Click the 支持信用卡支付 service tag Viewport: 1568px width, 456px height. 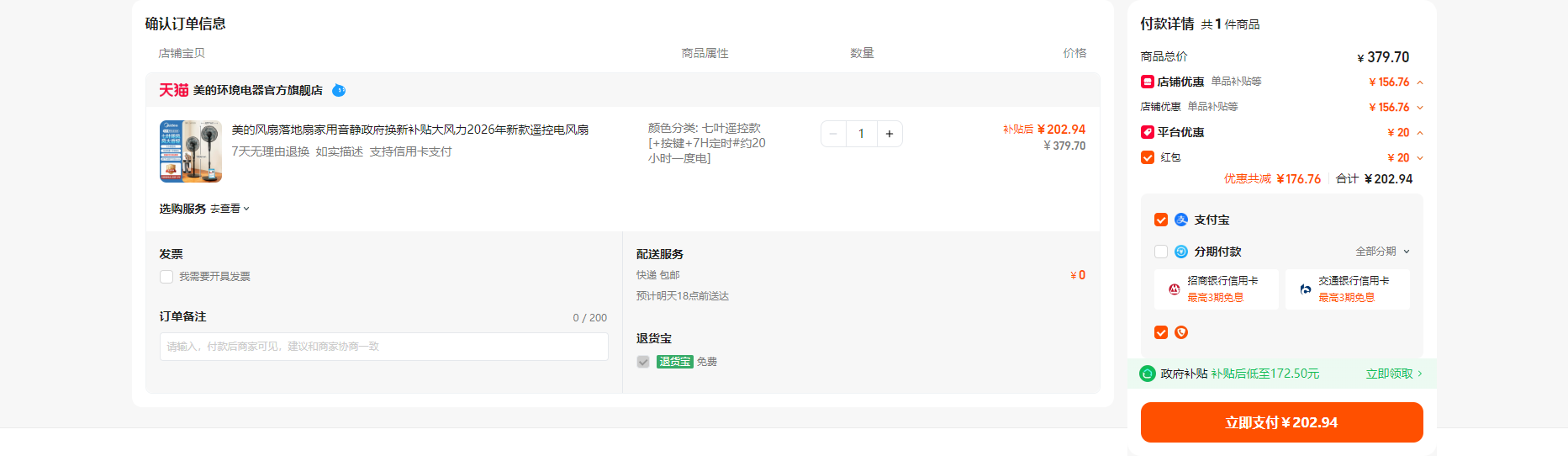tap(411, 151)
